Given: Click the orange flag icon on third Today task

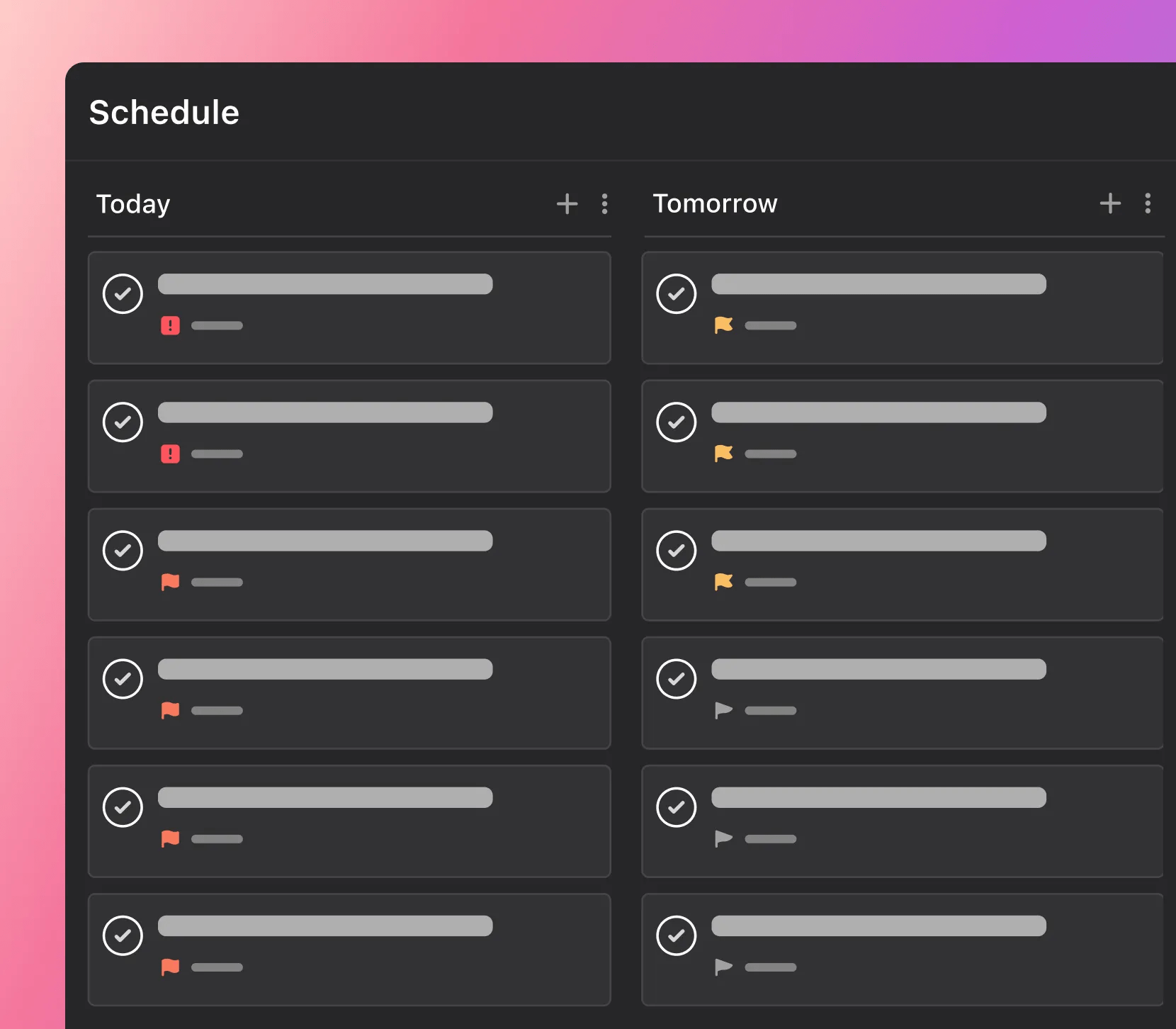Looking at the screenshot, I should 170,582.
